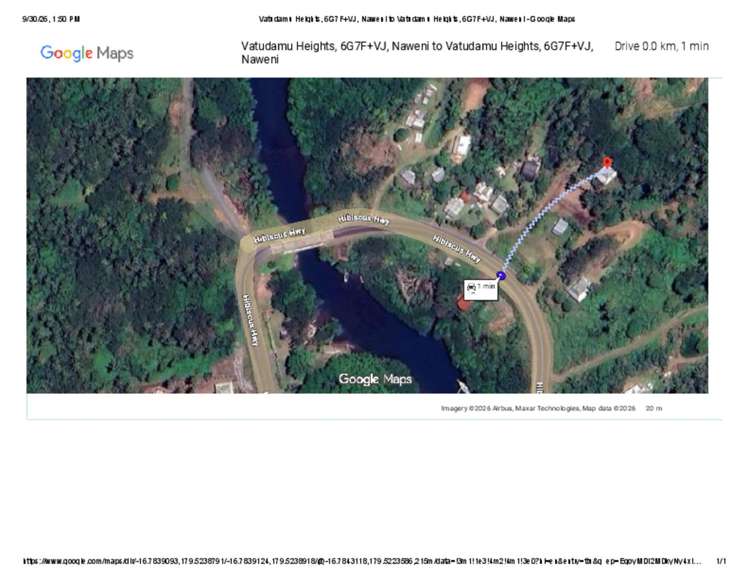The width and height of the screenshot is (749, 579).
Task: Click the red-roofed building below the callout
Action: pos(464,303)
